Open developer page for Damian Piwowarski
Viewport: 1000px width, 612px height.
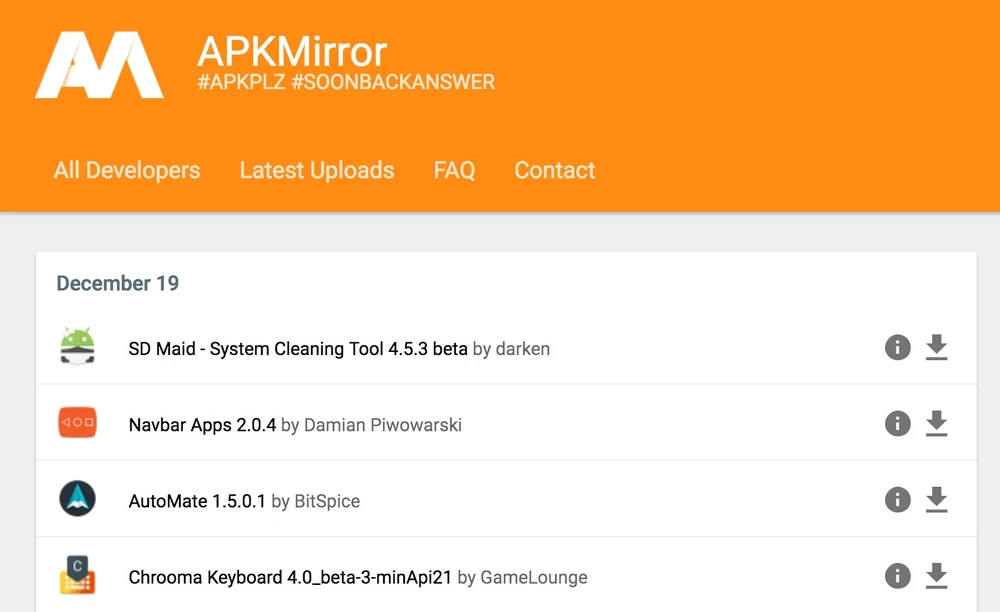[382, 424]
